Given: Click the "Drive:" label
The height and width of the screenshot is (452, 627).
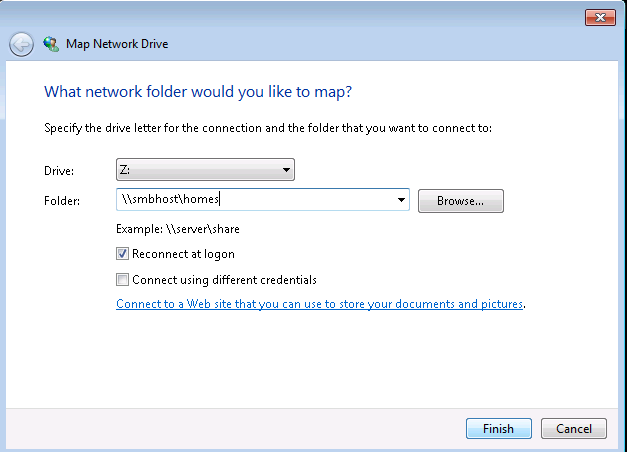Looking at the screenshot, I should [60, 171].
